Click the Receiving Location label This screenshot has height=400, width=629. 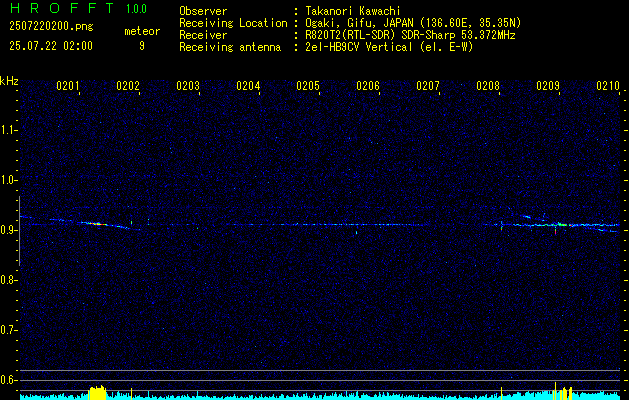tap(233, 23)
